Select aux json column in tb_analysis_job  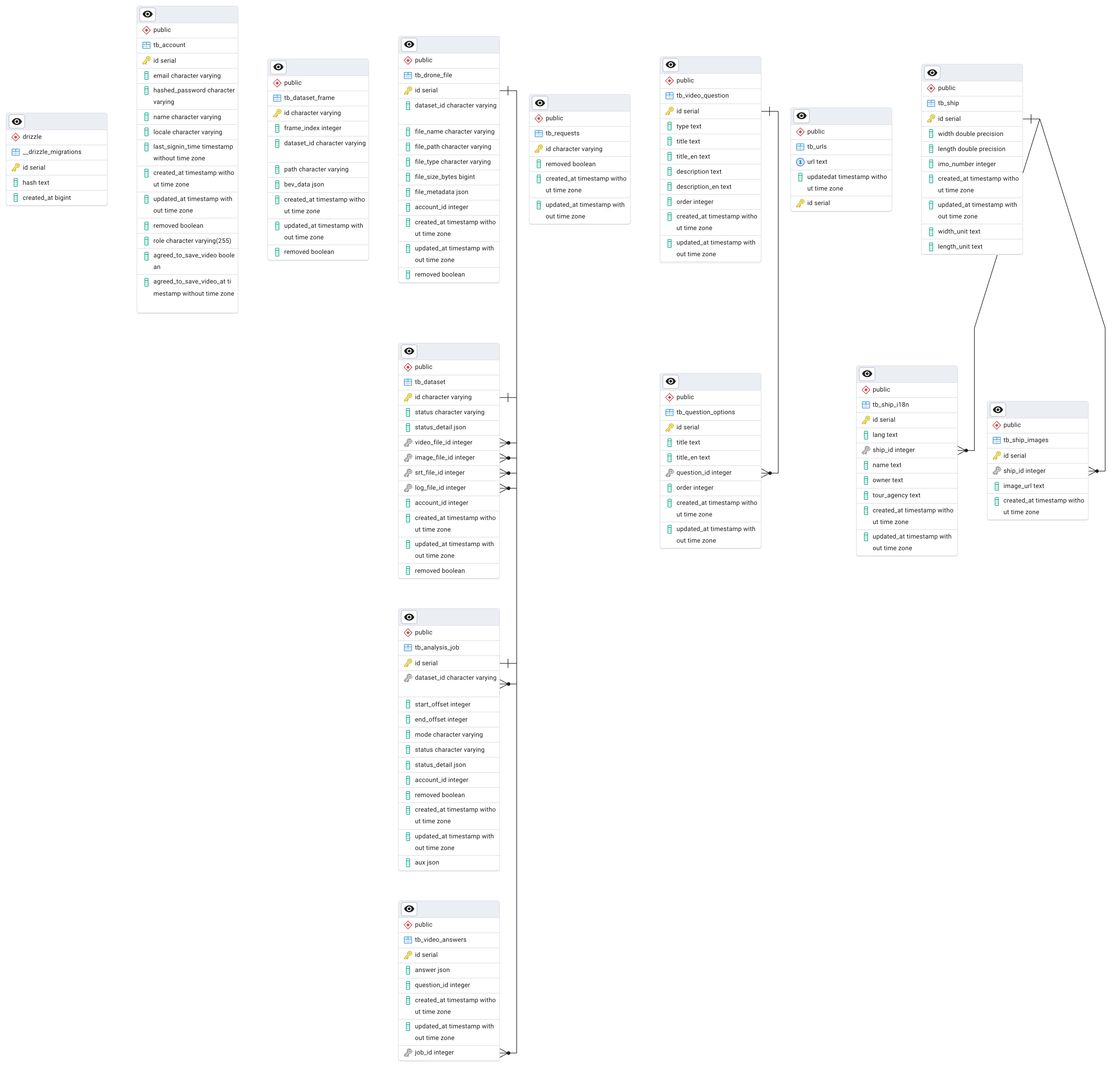coord(449,862)
